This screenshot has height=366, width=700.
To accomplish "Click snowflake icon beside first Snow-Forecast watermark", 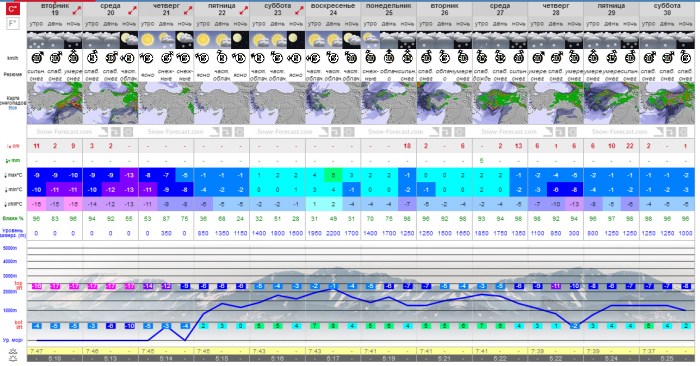I will (x=128, y=132).
